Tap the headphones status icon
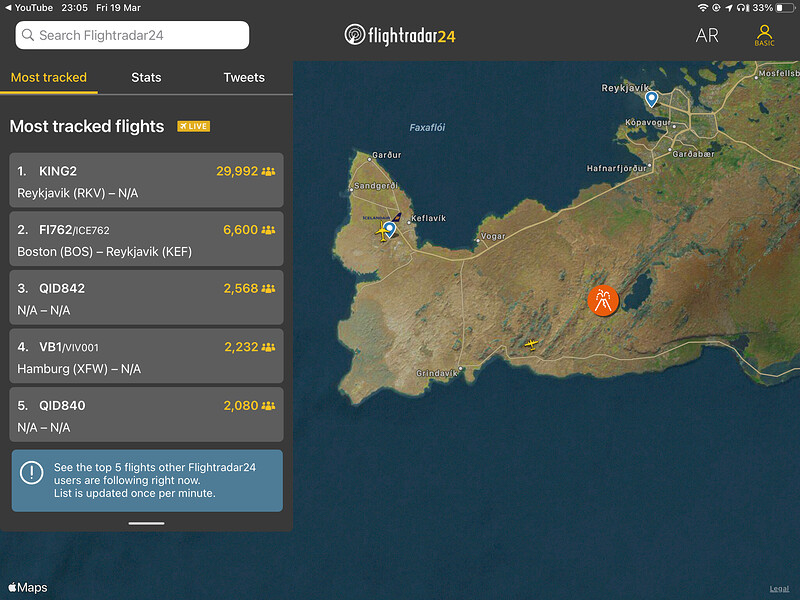 pos(743,8)
